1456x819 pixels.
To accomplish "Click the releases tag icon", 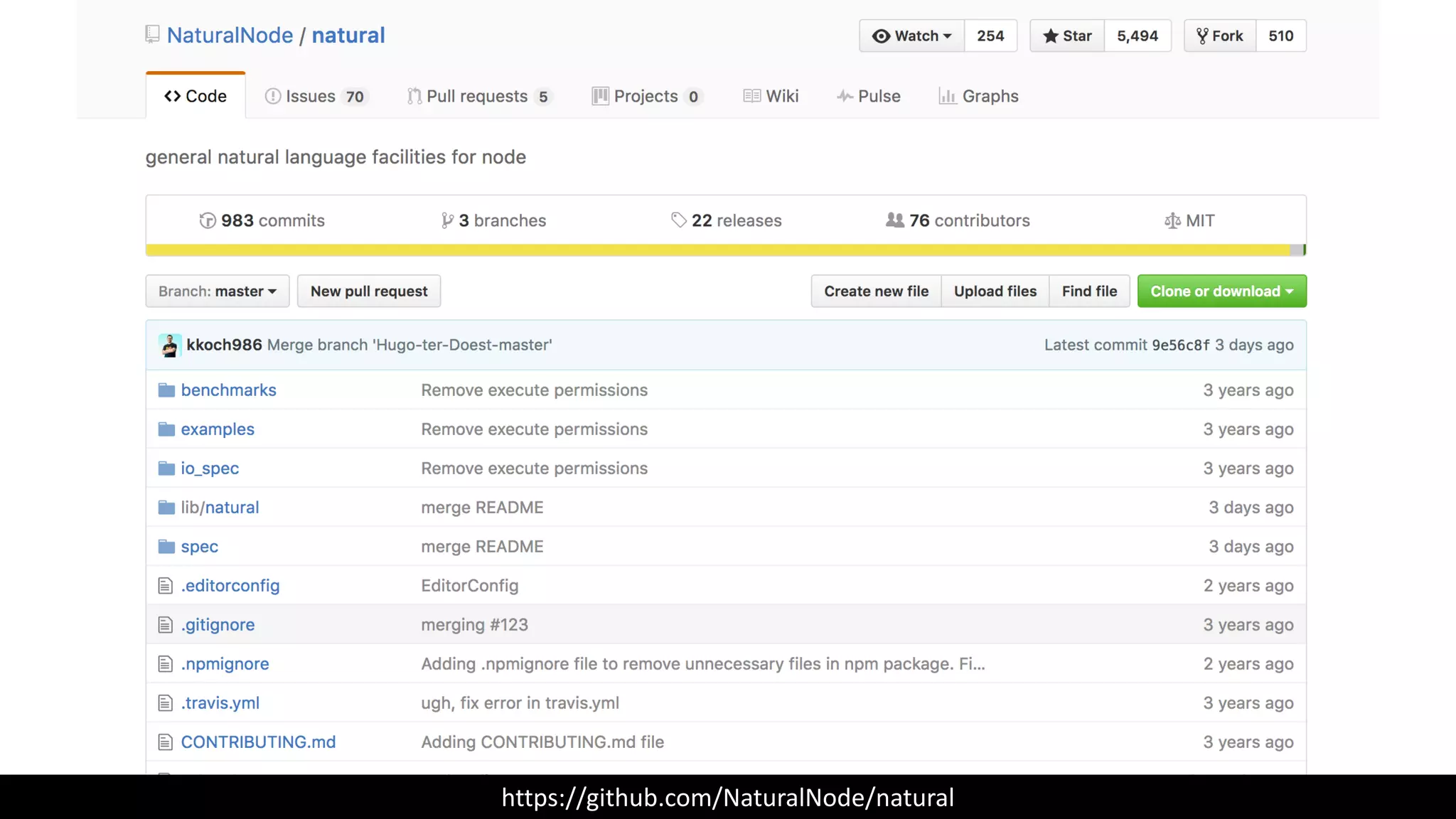I will (x=679, y=220).
